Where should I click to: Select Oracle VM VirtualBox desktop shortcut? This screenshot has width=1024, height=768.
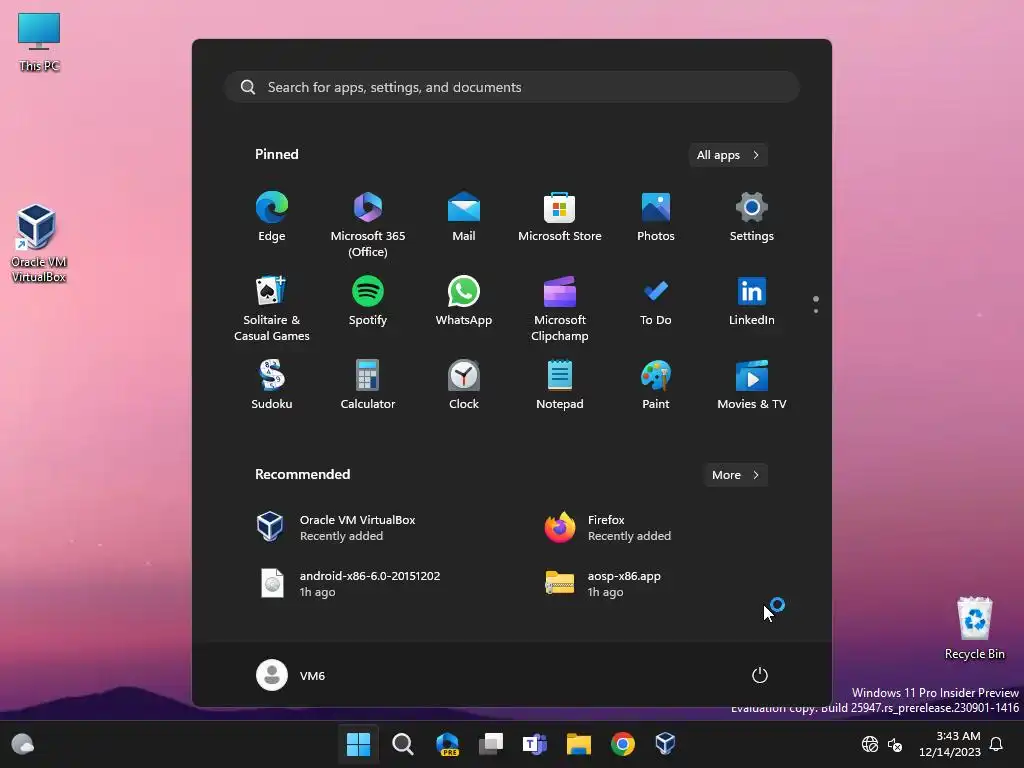39,244
